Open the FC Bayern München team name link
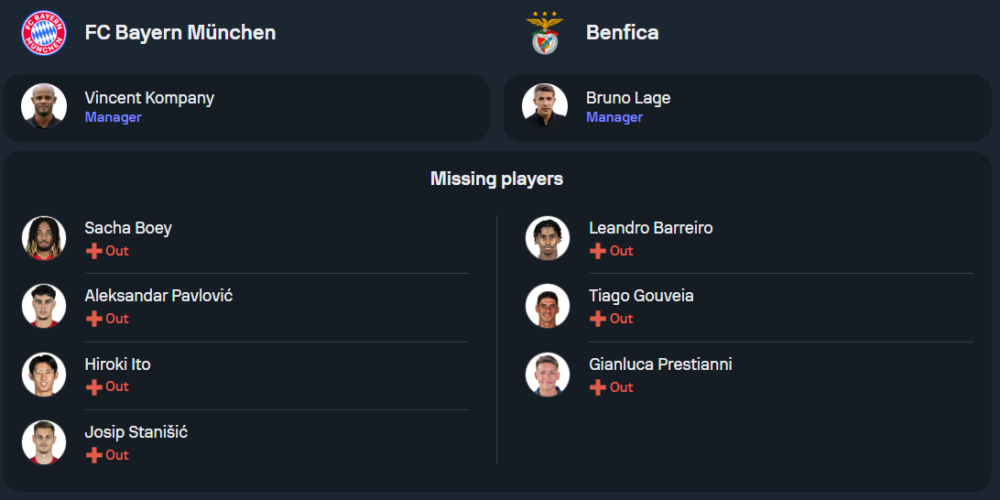The height and width of the screenshot is (500, 1000). (180, 33)
